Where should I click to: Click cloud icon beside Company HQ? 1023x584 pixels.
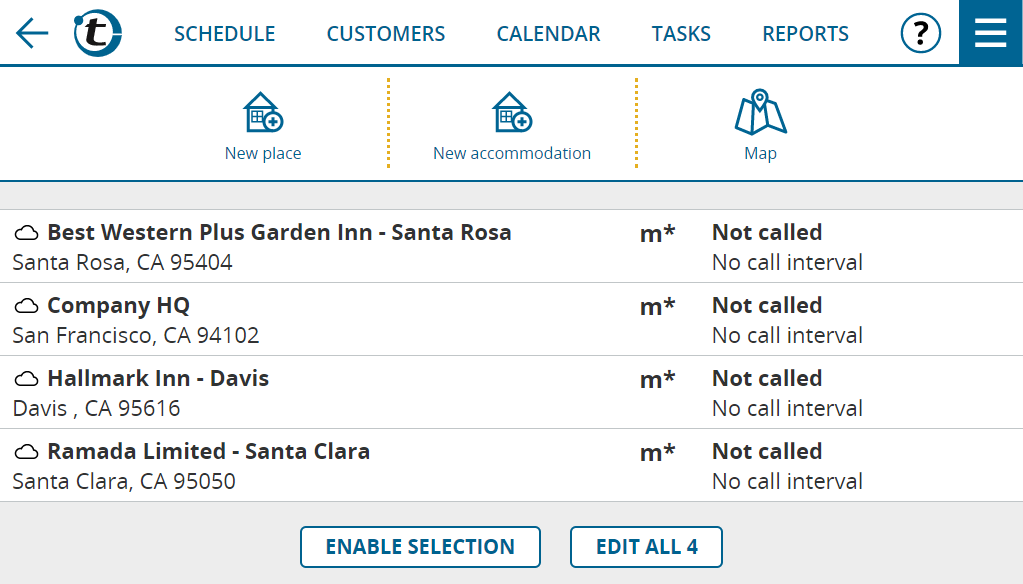(27, 307)
